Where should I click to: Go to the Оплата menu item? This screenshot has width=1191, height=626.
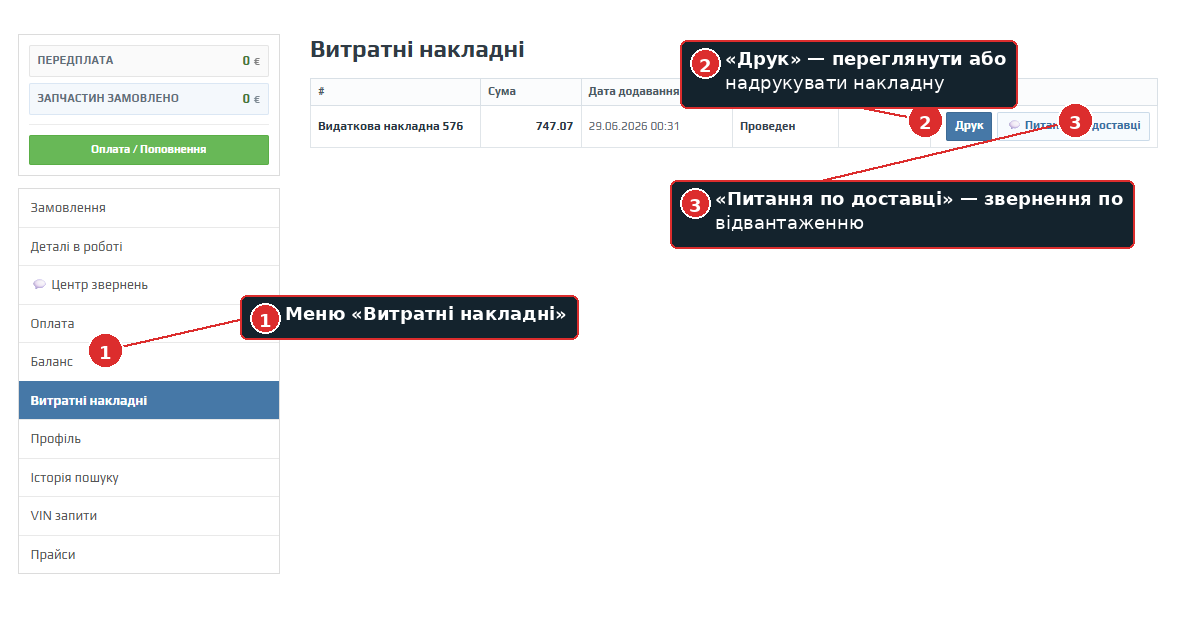[x=149, y=324]
